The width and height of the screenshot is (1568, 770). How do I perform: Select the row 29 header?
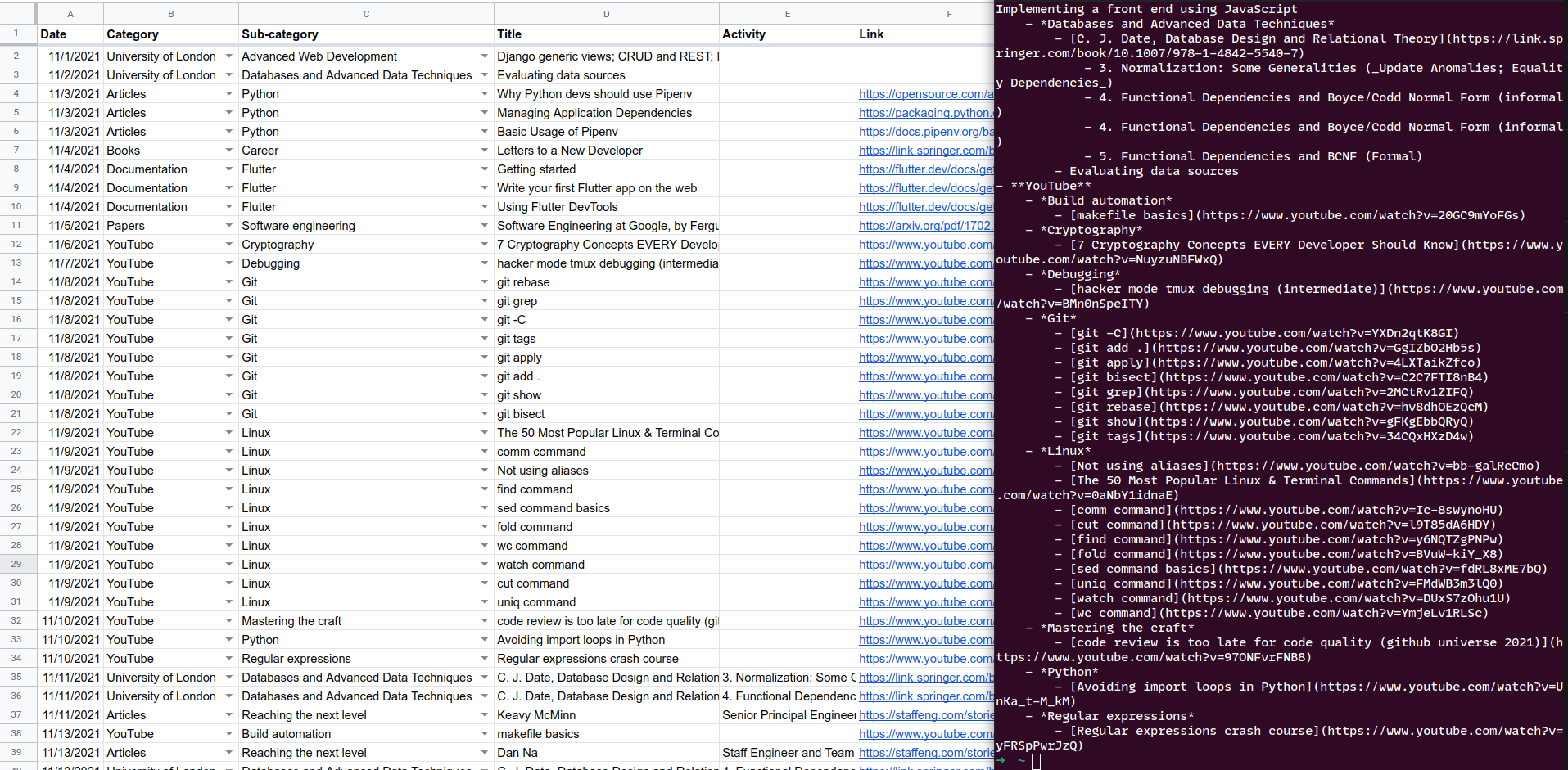tap(16, 565)
